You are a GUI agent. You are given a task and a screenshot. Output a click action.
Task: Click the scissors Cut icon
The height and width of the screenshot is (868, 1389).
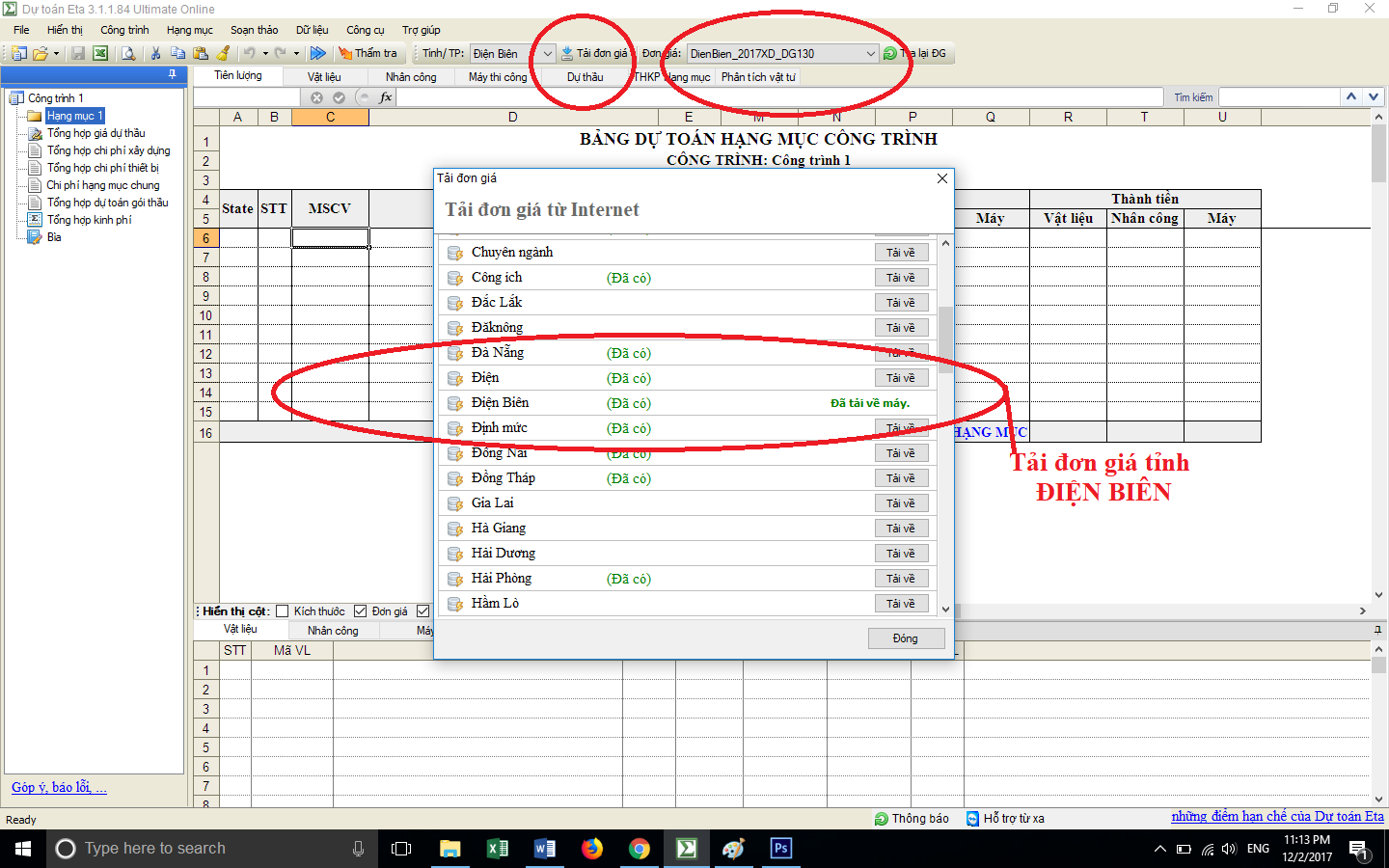tap(155, 54)
